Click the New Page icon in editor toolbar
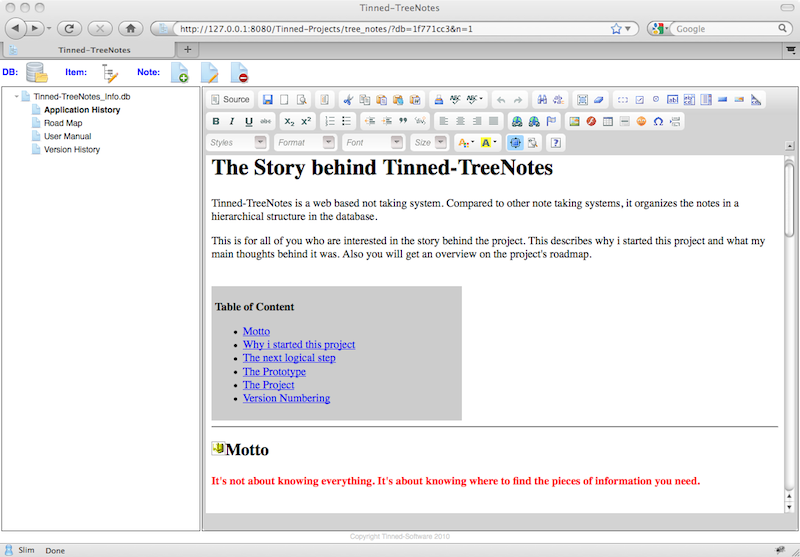Image resolution: width=800 pixels, height=557 pixels. (x=284, y=99)
